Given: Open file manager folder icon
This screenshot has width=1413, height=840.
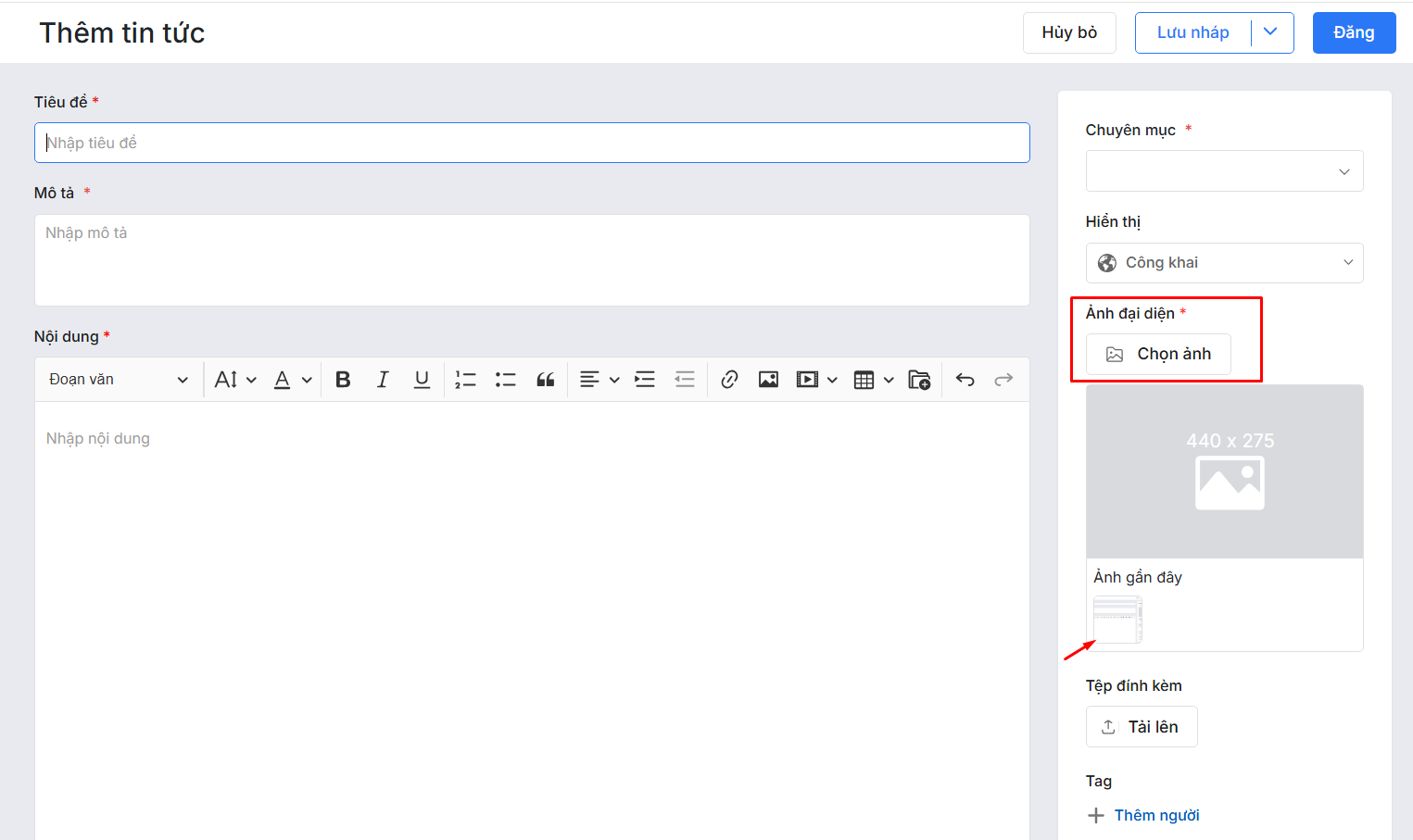Looking at the screenshot, I should click(x=919, y=380).
